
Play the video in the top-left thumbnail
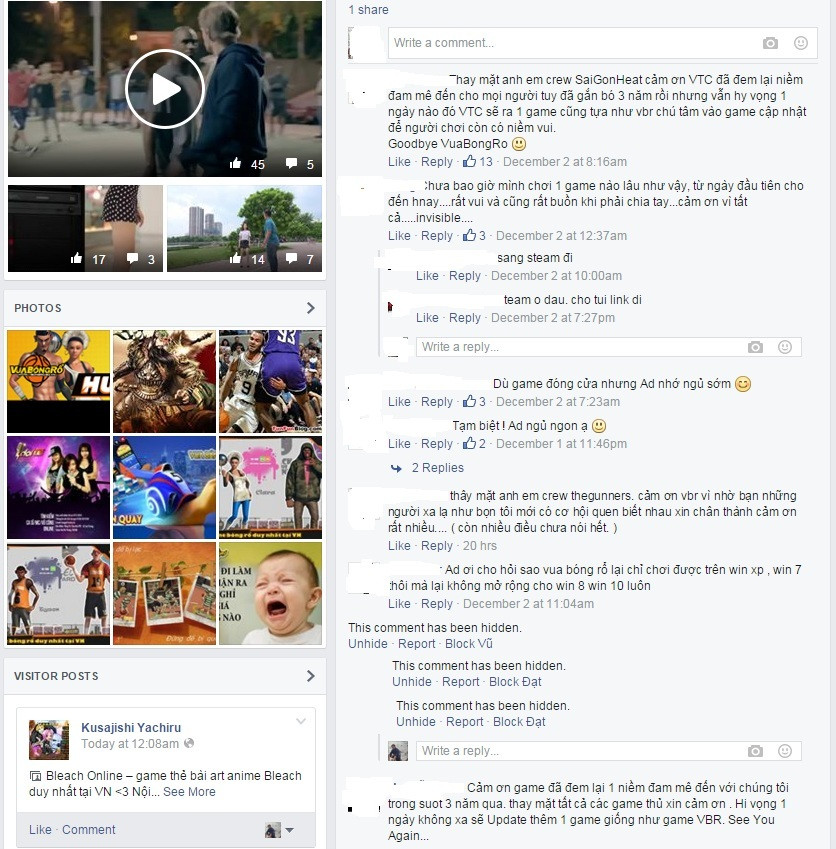coord(165,90)
